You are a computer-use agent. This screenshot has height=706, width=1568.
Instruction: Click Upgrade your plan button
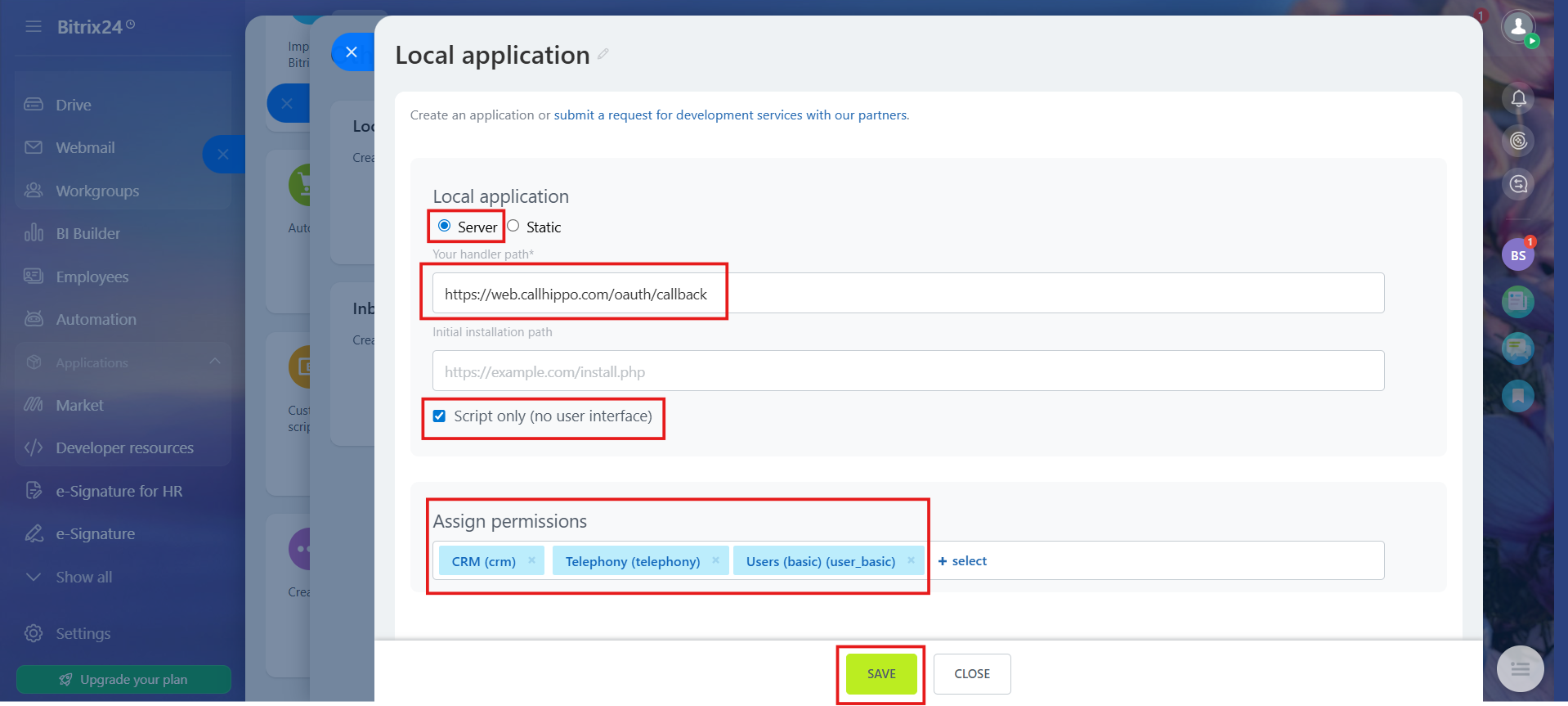(123, 679)
